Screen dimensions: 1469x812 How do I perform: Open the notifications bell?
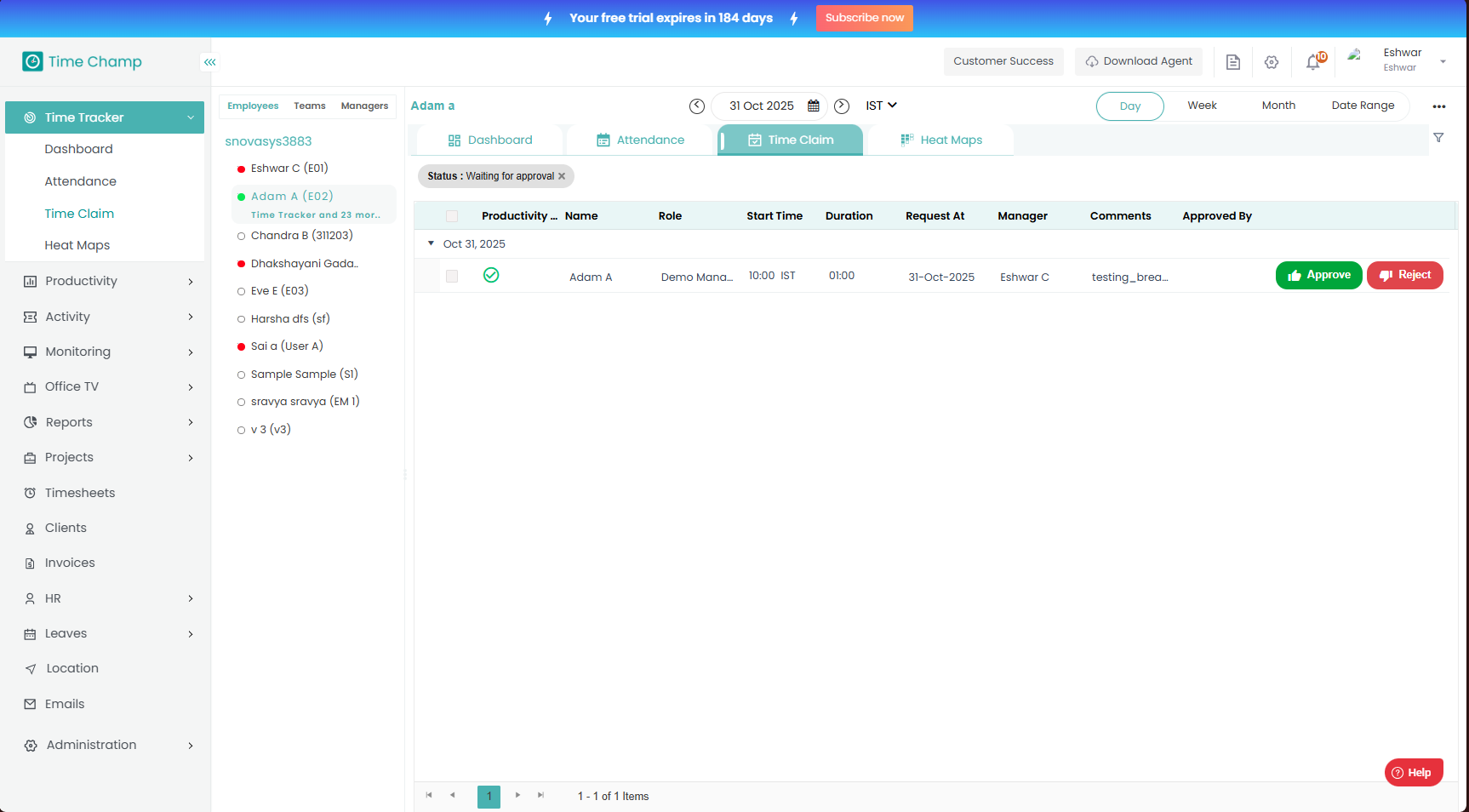(1313, 62)
